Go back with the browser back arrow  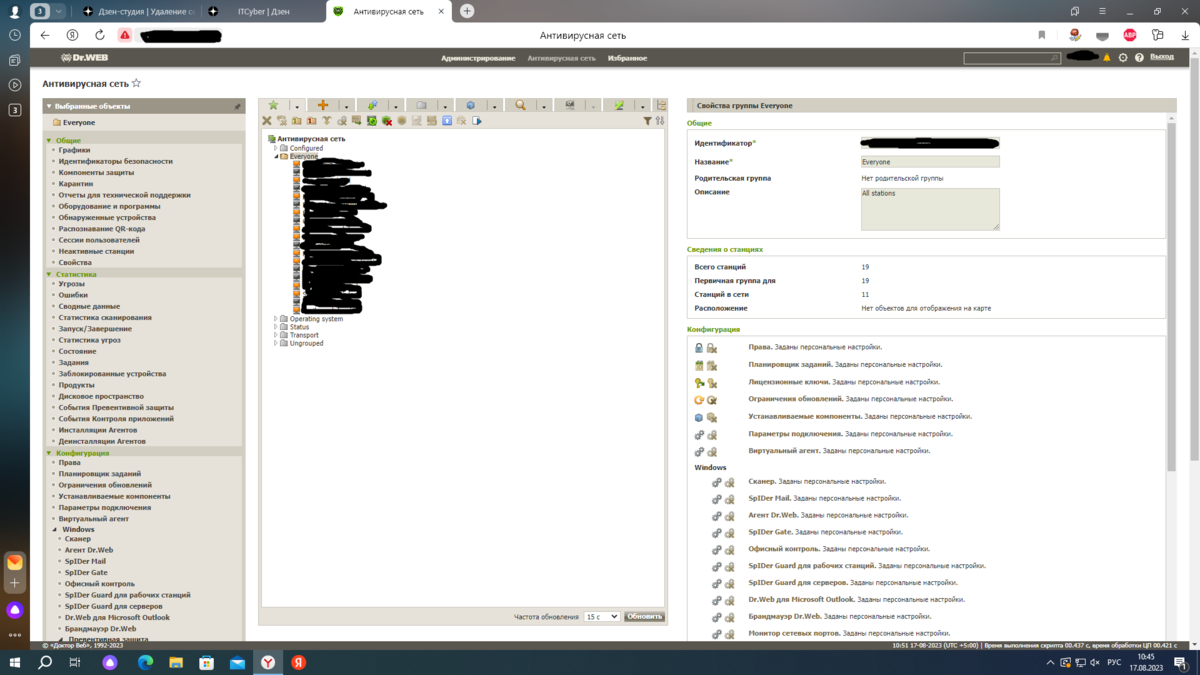(x=45, y=35)
